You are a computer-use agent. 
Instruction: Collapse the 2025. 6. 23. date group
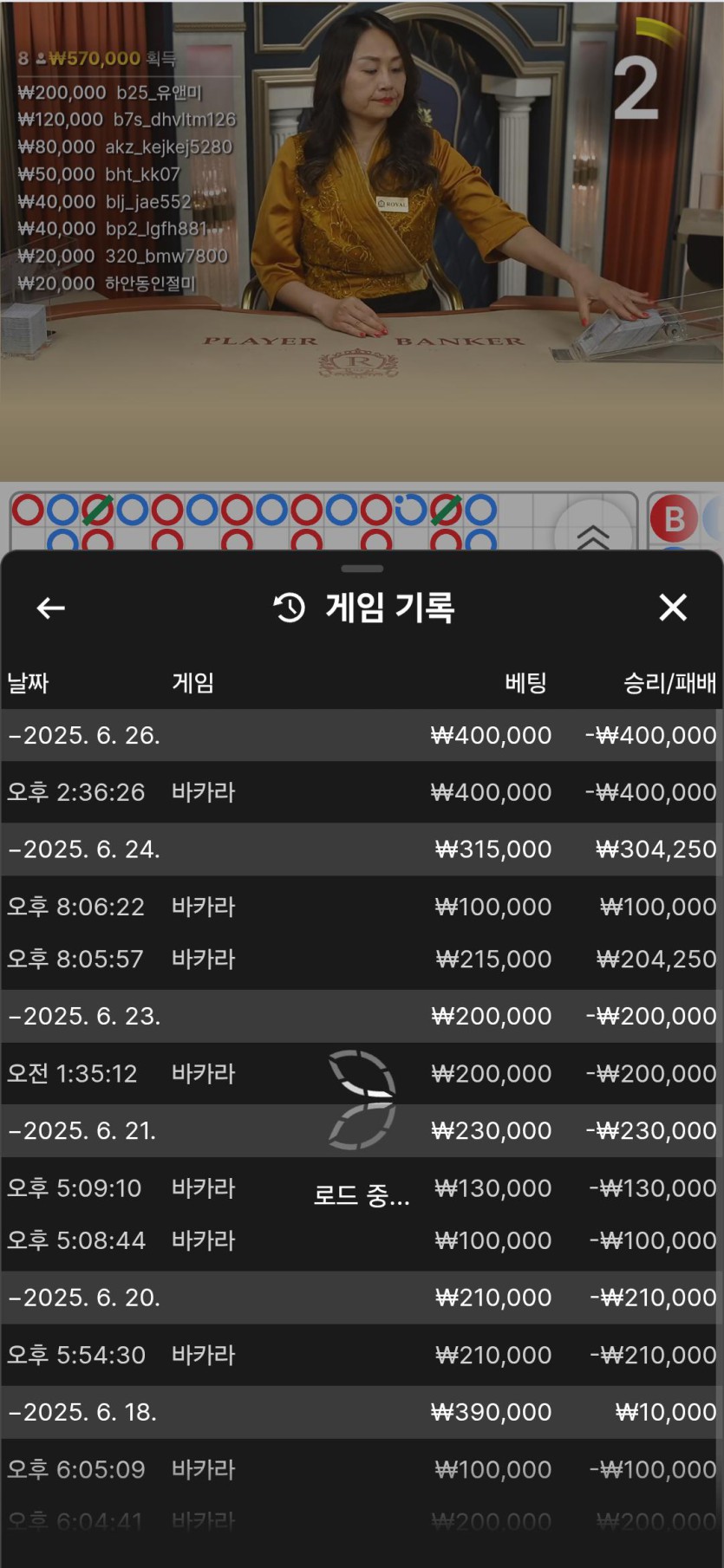point(84,1016)
